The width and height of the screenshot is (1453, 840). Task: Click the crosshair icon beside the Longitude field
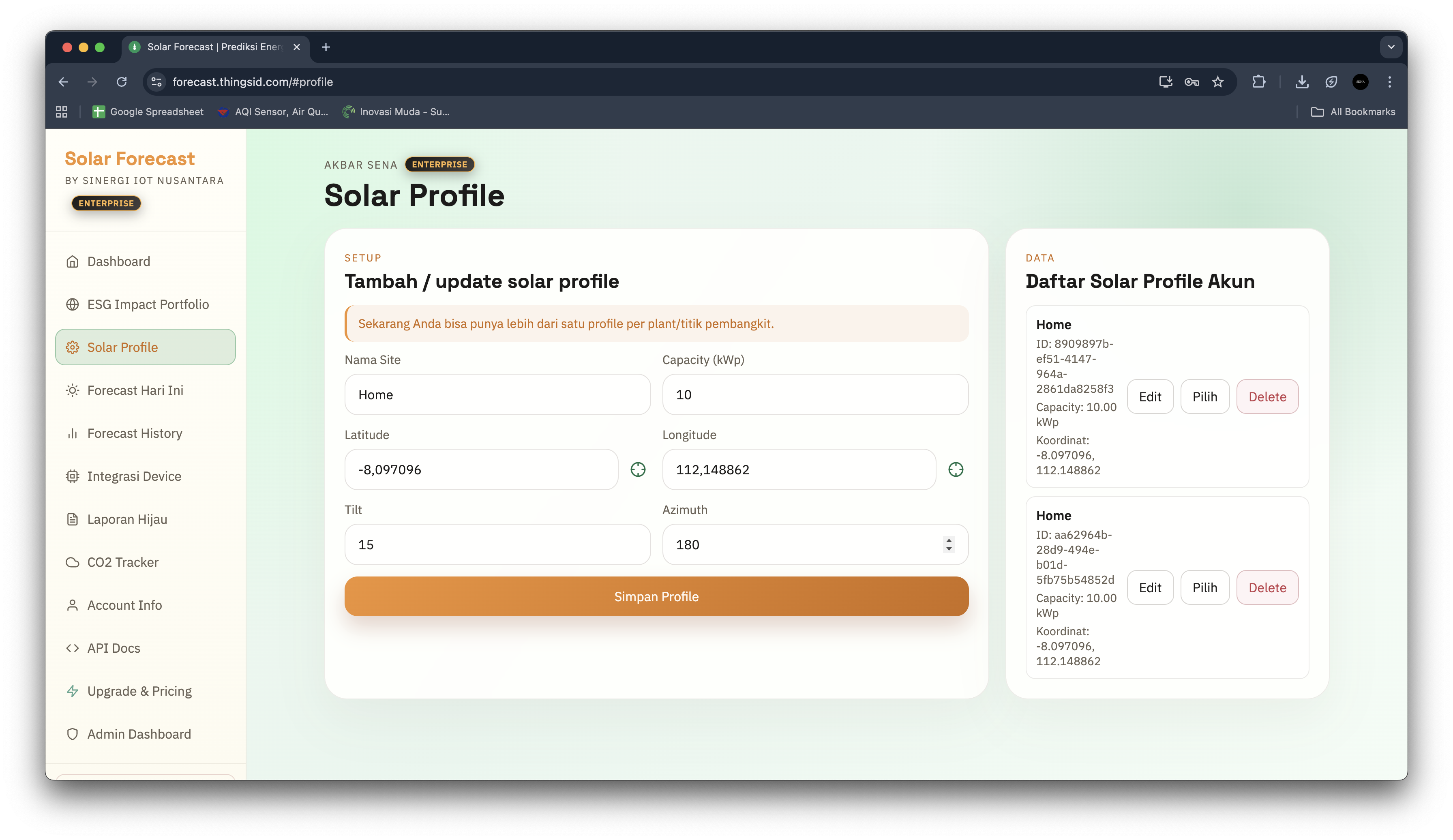[x=956, y=469]
